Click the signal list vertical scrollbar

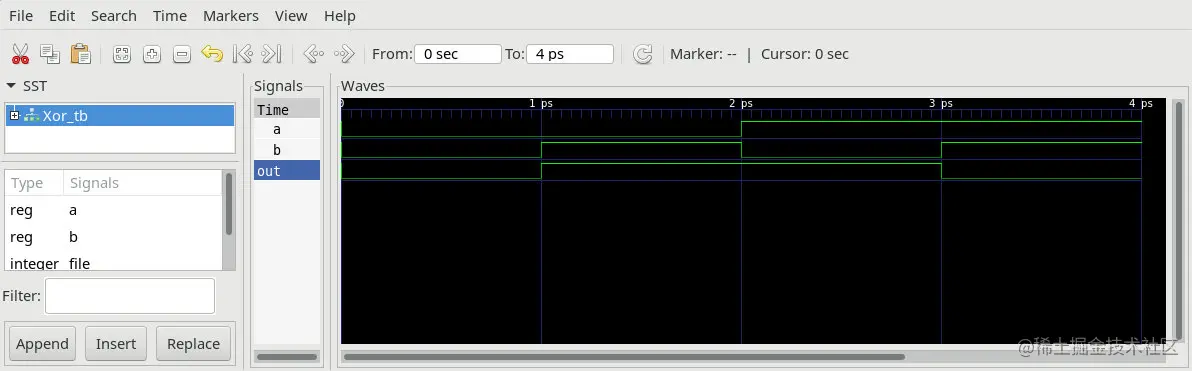point(229,204)
